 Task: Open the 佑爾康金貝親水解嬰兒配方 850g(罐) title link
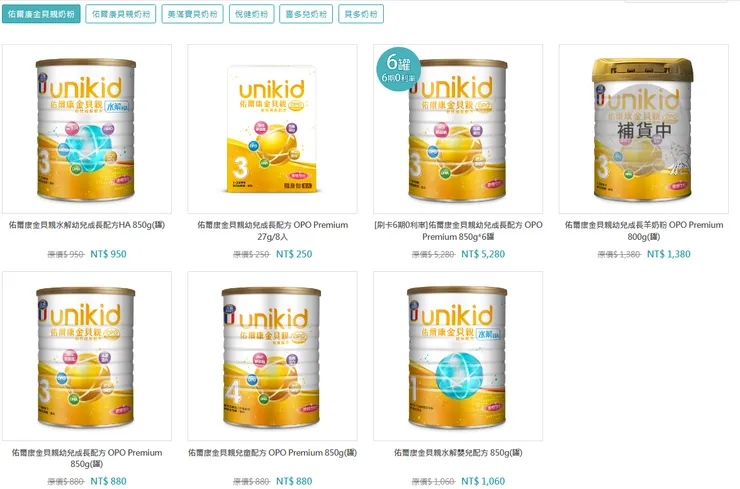pyautogui.click(x=458, y=453)
